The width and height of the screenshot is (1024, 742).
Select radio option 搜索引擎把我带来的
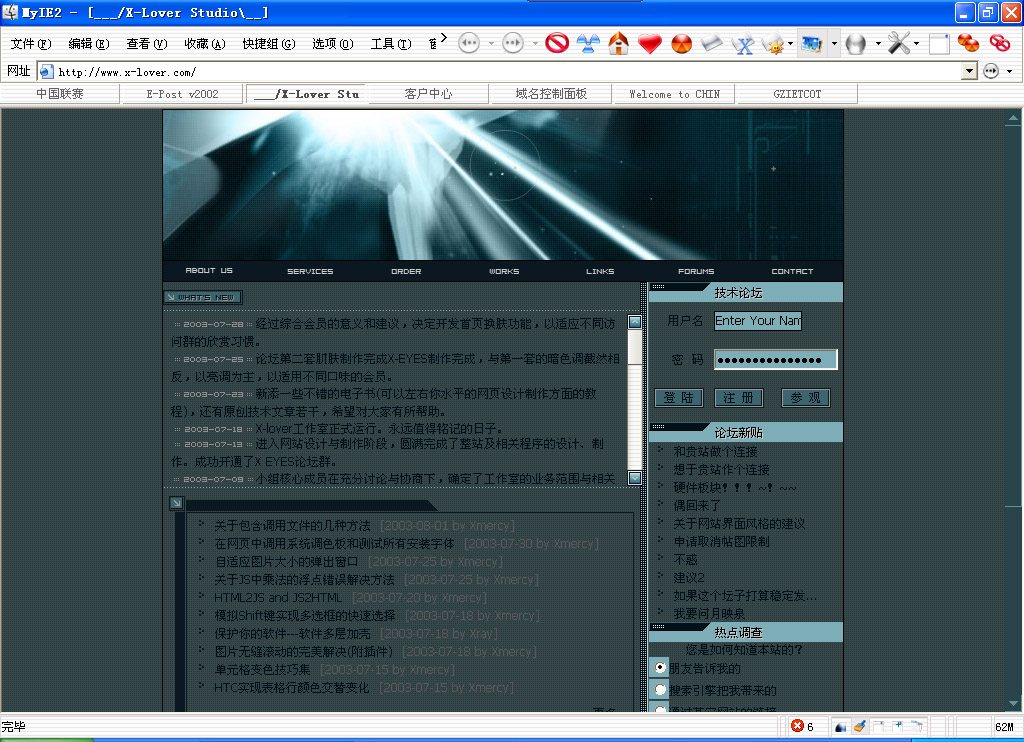click(660, 689)
